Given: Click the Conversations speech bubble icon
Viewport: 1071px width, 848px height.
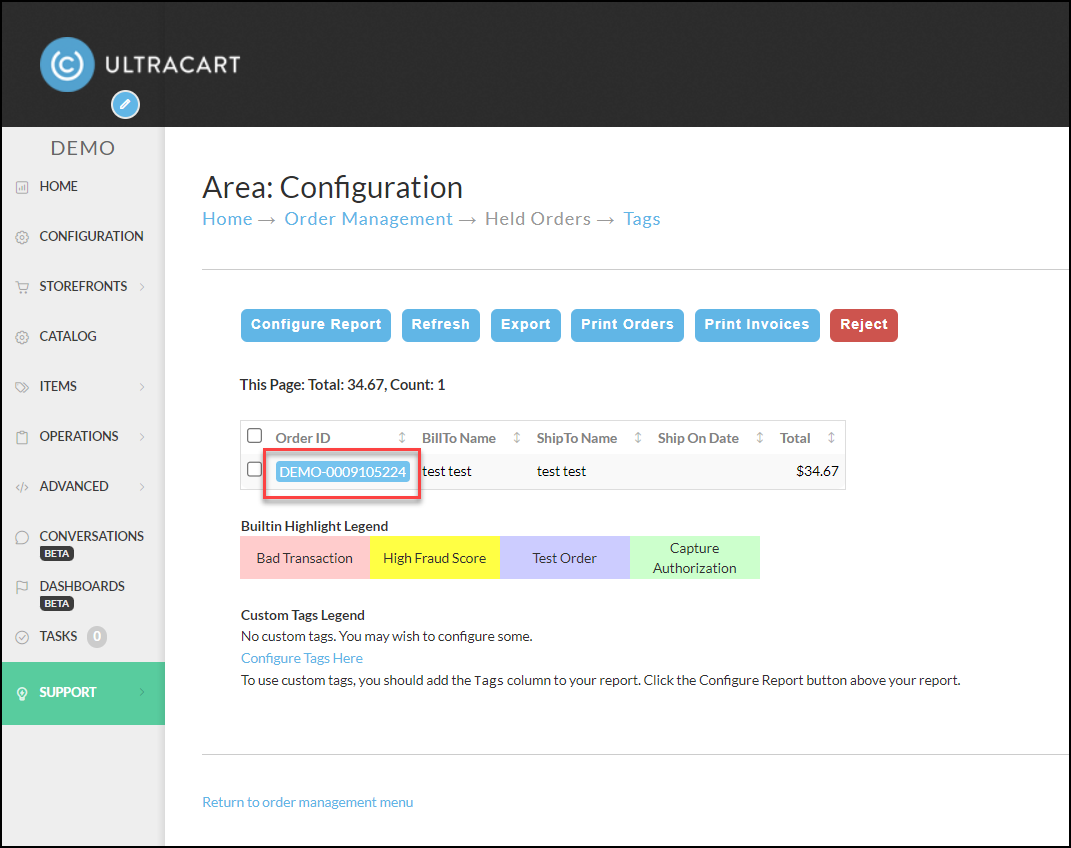Looking at the screenshot, I should tap(22, 537).
